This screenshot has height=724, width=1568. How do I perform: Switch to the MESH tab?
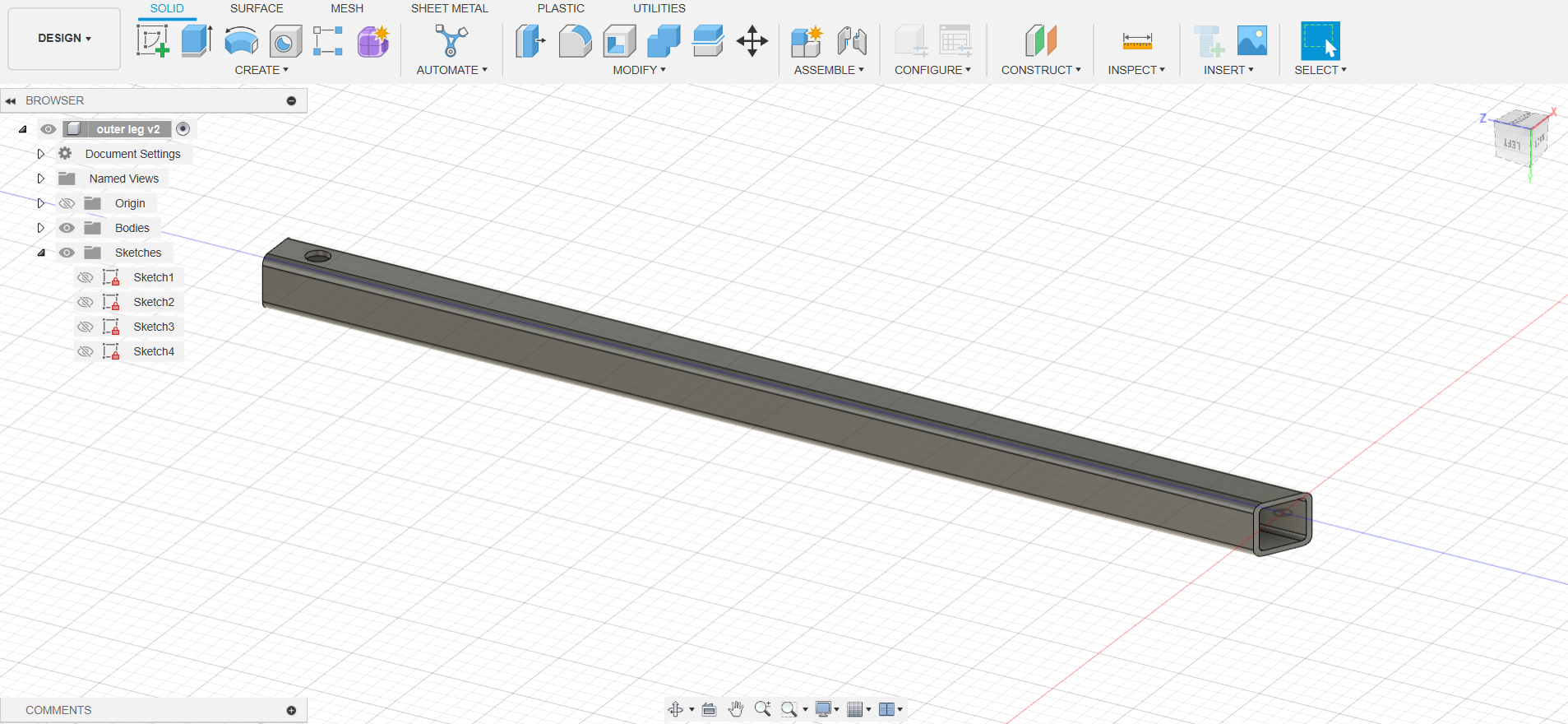[x=347, y=8]
